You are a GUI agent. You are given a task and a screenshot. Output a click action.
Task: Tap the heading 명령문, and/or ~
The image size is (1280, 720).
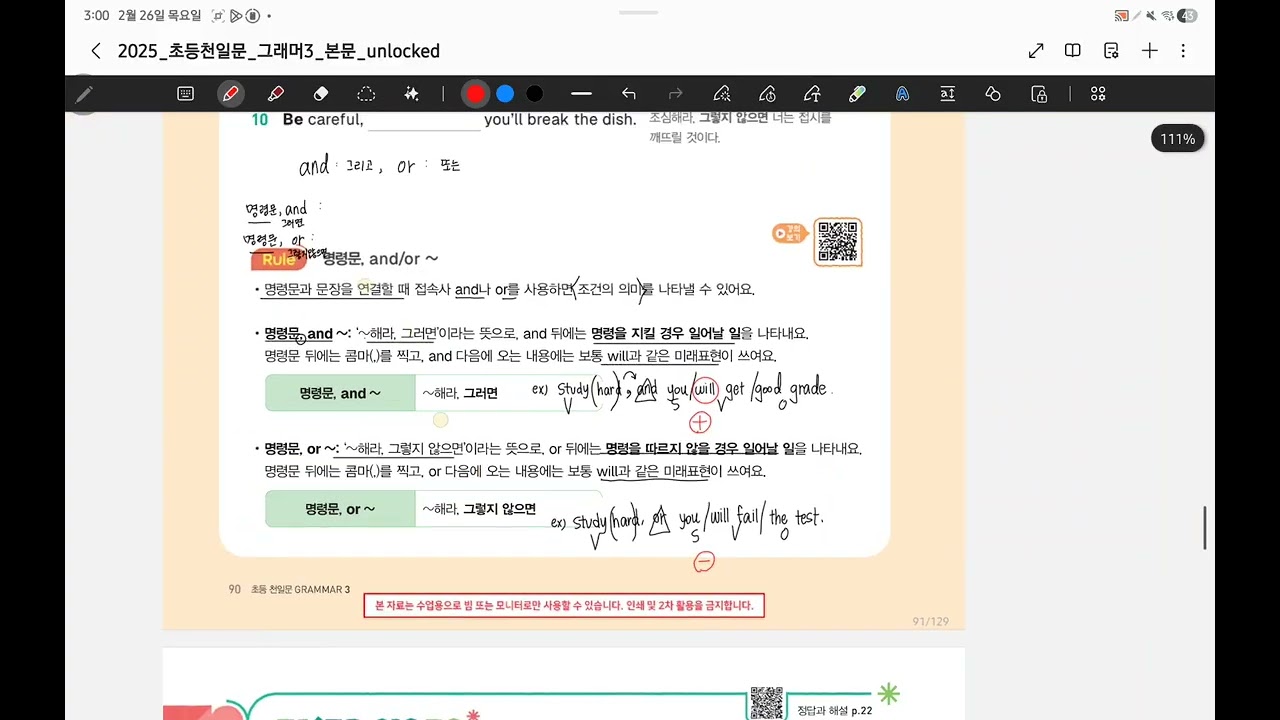coord(380,259)
